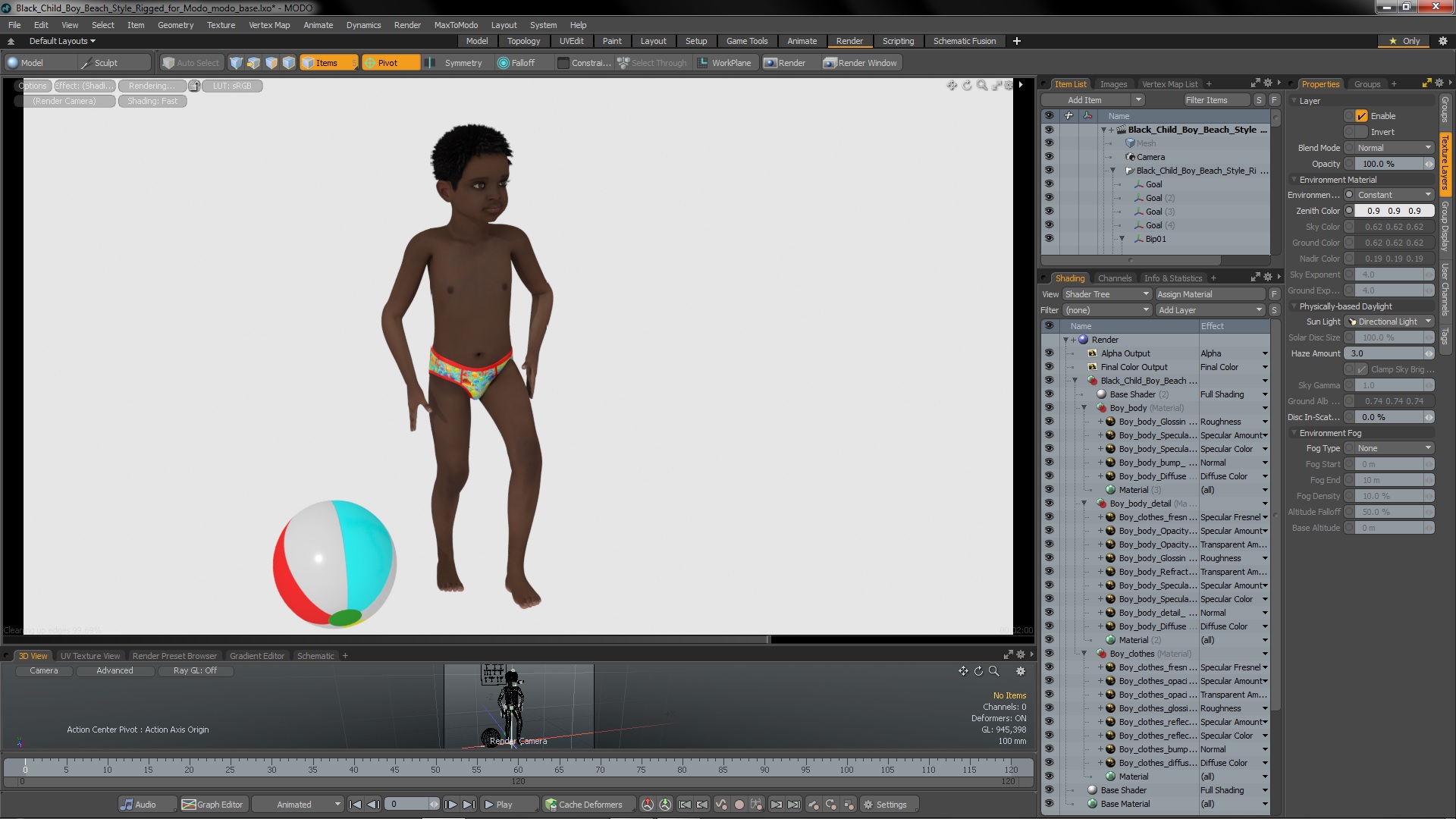Image resolution: width=1456 pixels, height=819 pixels.
Task: Toggle Clamp Sky Brightness checkbox
Action: (x=1362, y=369)
